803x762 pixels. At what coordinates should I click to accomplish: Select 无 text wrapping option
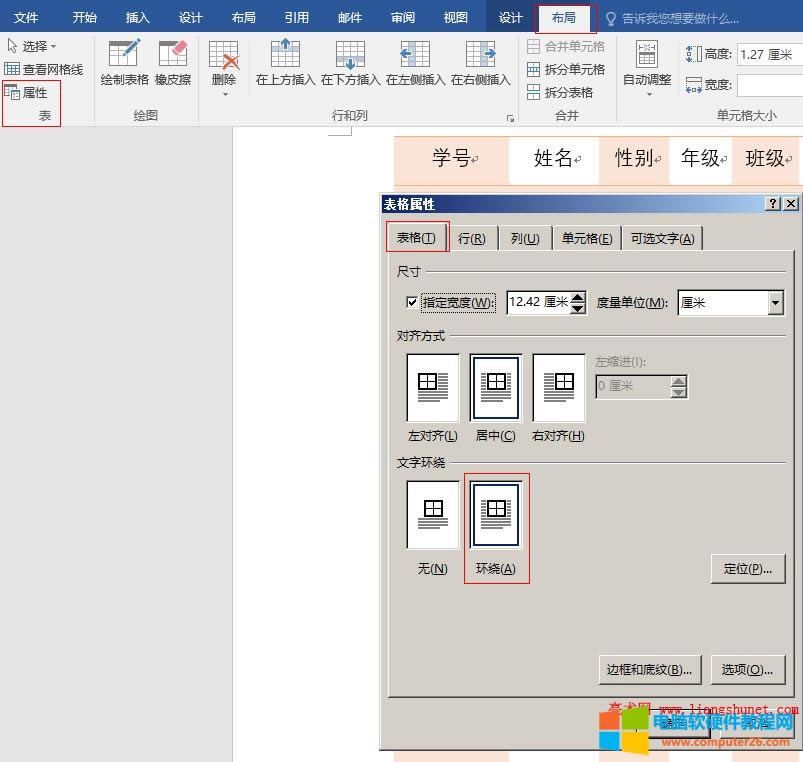tap(431, 515)
